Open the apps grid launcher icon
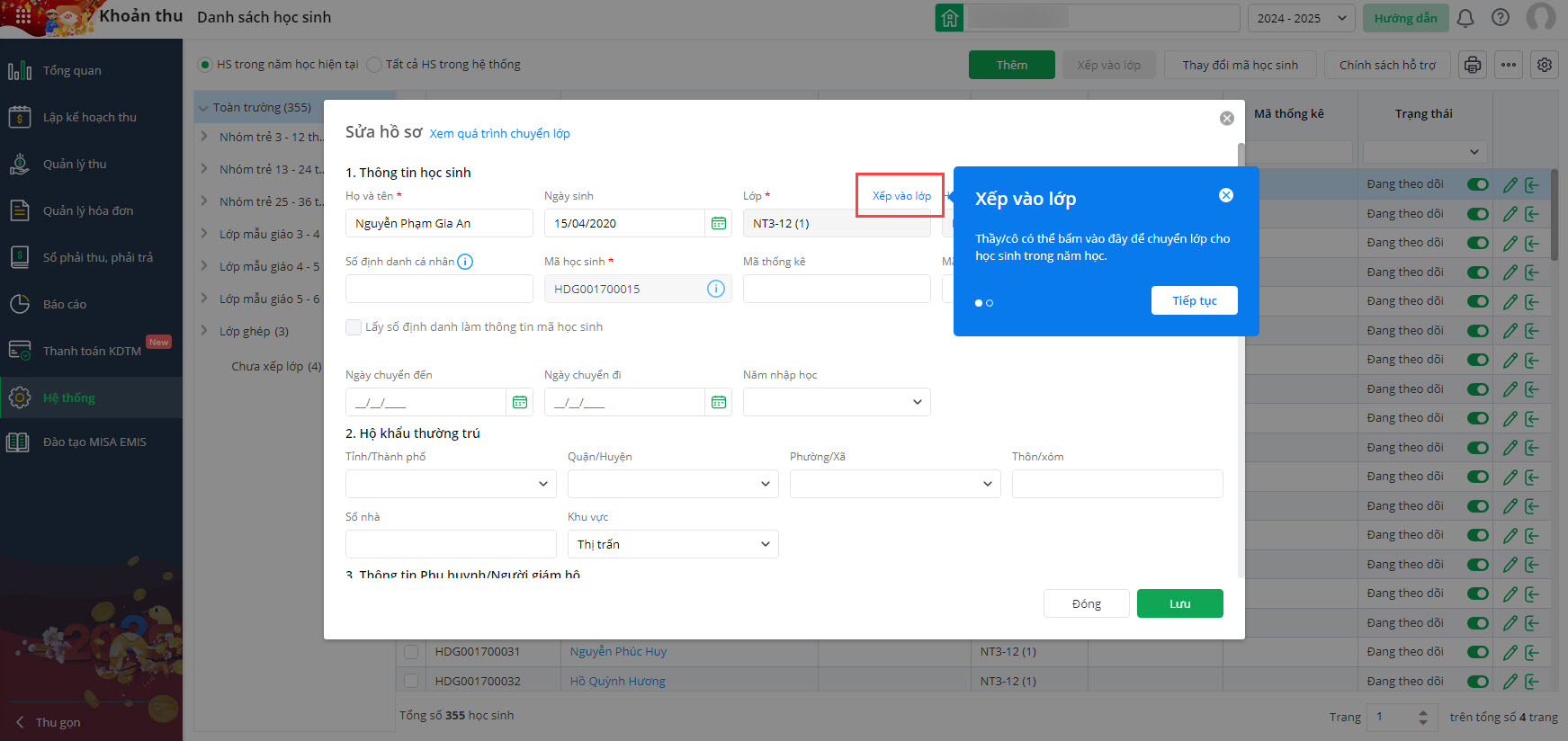 click(23, 17)
